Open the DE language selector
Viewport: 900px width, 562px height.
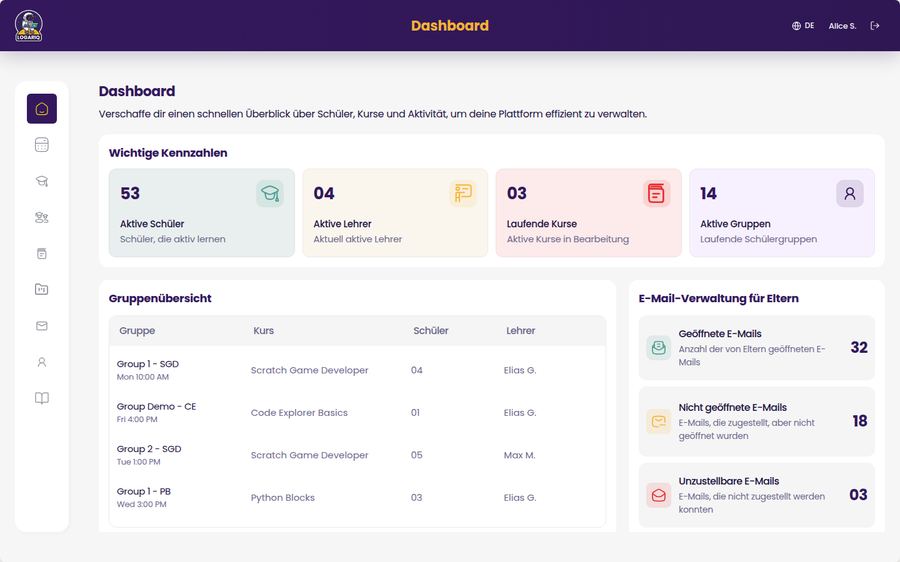803,26
